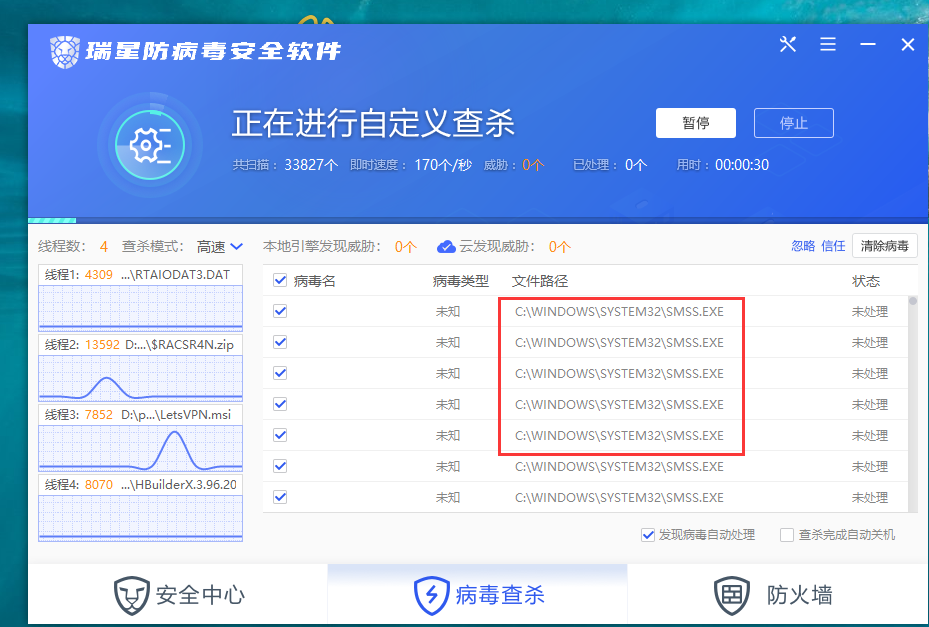Image resolution: width=929 pixels, height=627 pixels.
Task: Close the Rising antivirus window
Action: click(908, 44)
